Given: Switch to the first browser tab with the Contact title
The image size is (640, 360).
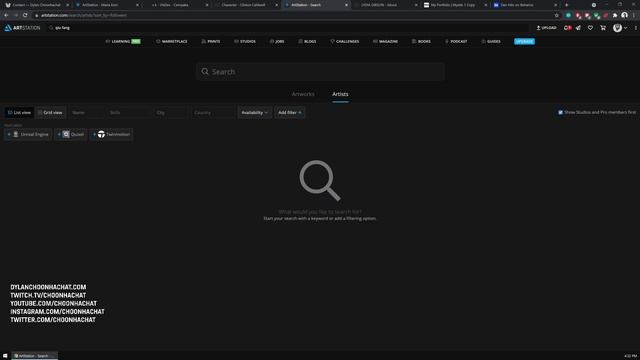Looking at the screenshot, I should (36, 5).
